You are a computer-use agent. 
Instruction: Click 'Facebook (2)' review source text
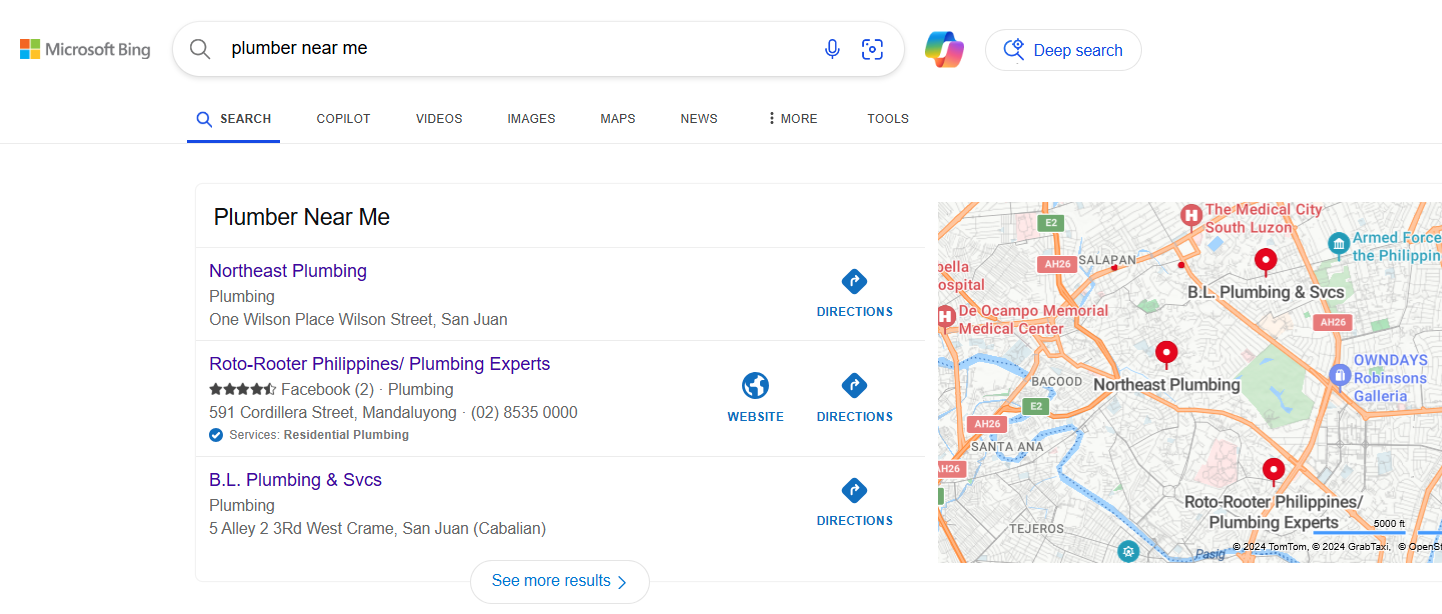pyautogui.click(x=327, y=390)
